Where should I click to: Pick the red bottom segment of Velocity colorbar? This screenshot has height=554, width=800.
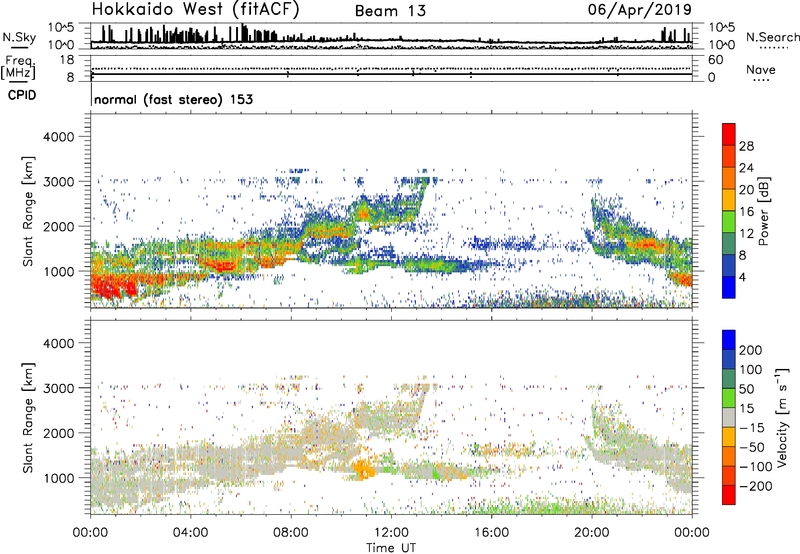(x=729, y=495)
